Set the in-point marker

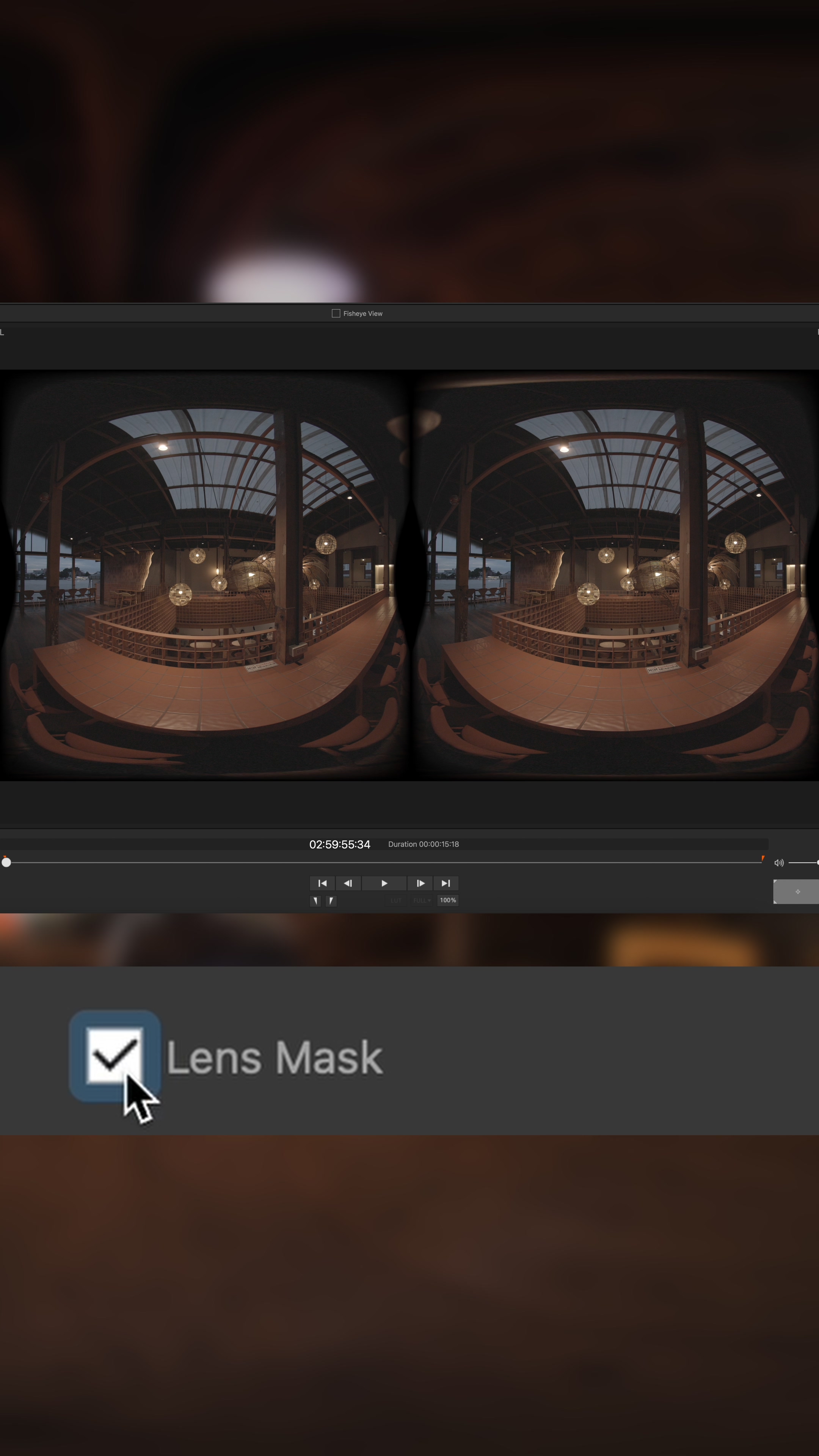(x=315, y=901)
